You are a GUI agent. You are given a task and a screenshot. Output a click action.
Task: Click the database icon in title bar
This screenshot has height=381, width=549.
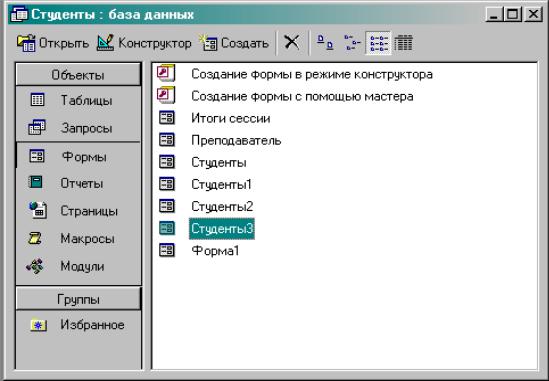click(19, 14)
